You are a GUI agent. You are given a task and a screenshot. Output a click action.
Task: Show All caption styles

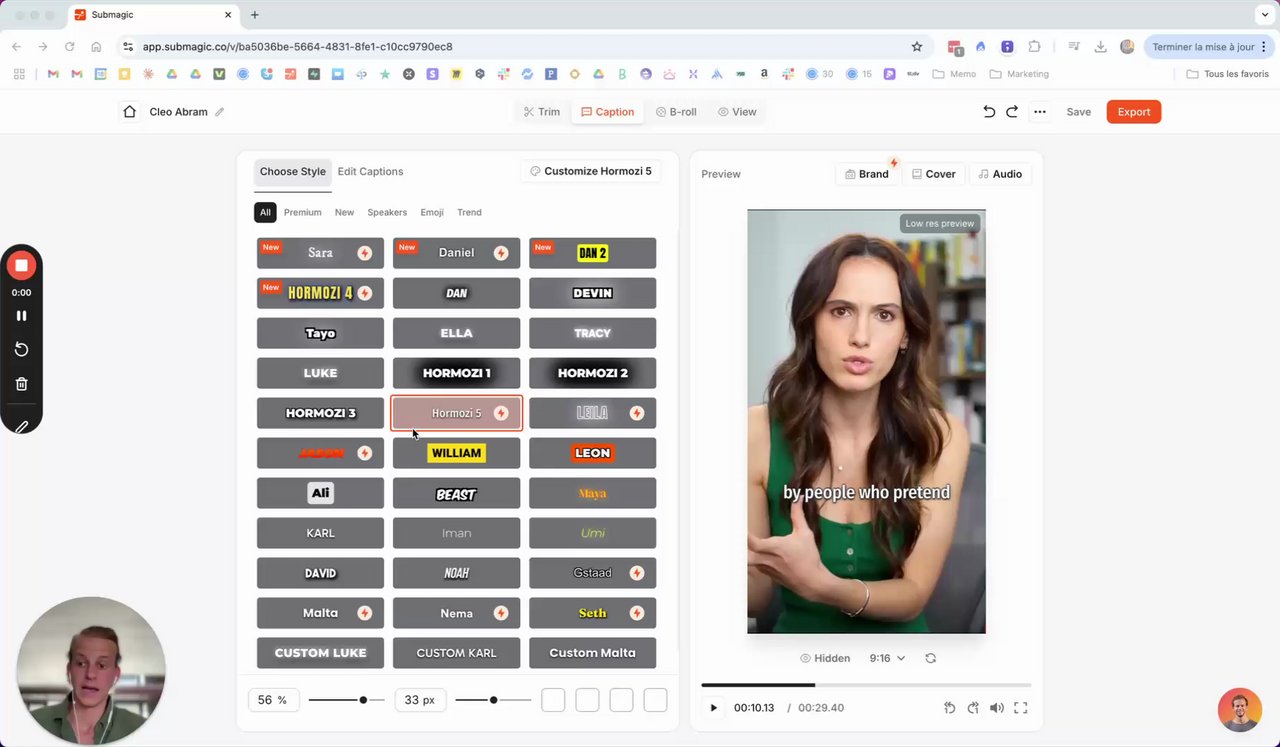click(265, 212)
